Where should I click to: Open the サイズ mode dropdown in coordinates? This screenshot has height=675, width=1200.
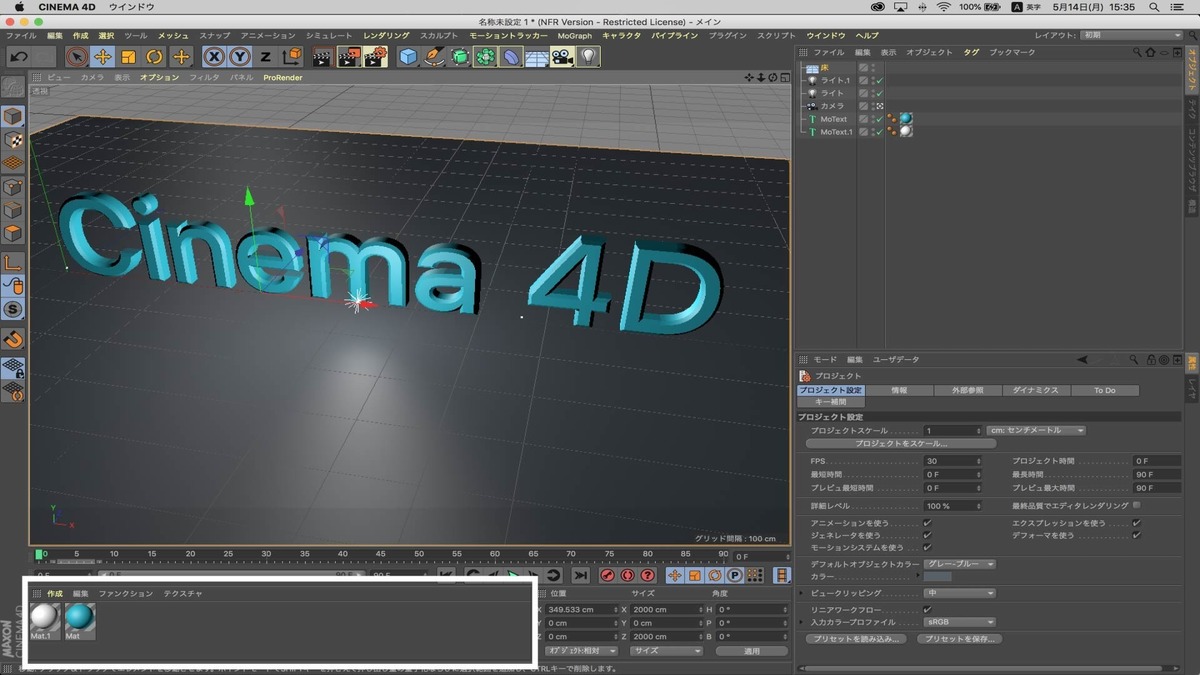pos(667,651)
